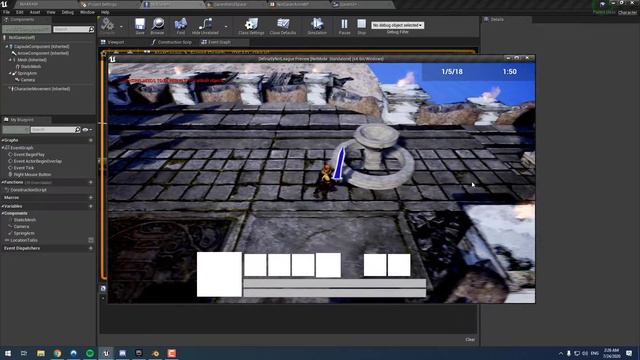Select Event ActorBeginOverlap in My Blueprint
Screen dimensions: 640x360
(x=38, y=161)
